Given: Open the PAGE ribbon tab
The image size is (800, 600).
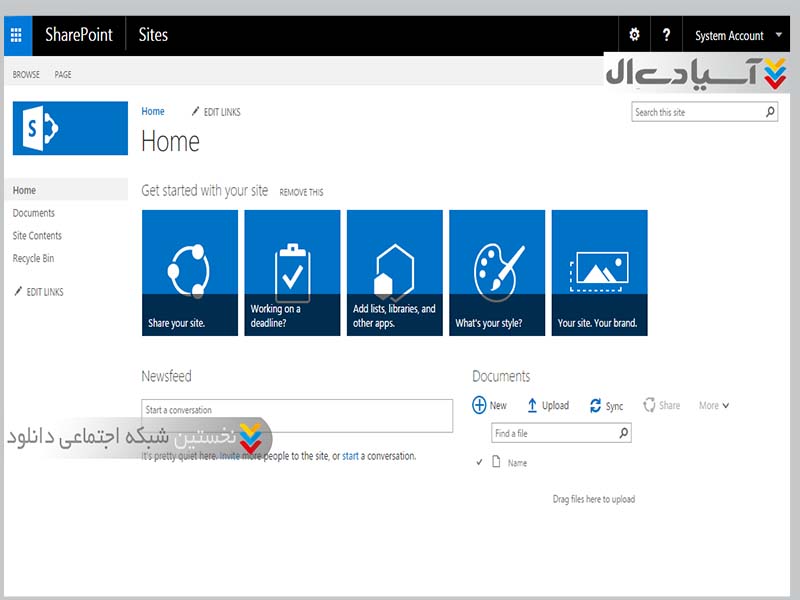Looking at the screenshot, I should click(63, 74).
